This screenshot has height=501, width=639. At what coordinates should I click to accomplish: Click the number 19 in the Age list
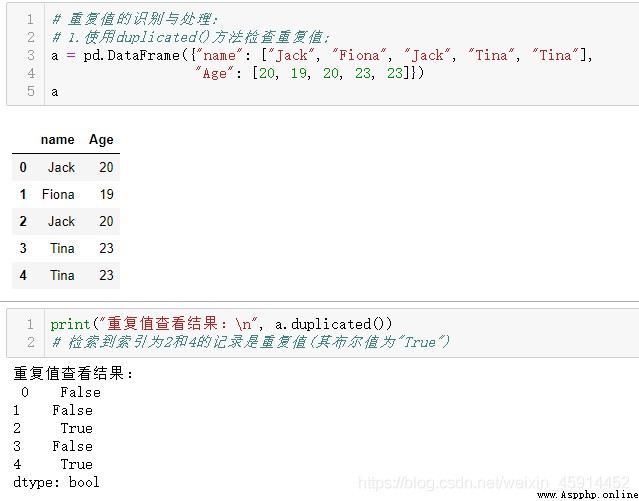[298, 73]
